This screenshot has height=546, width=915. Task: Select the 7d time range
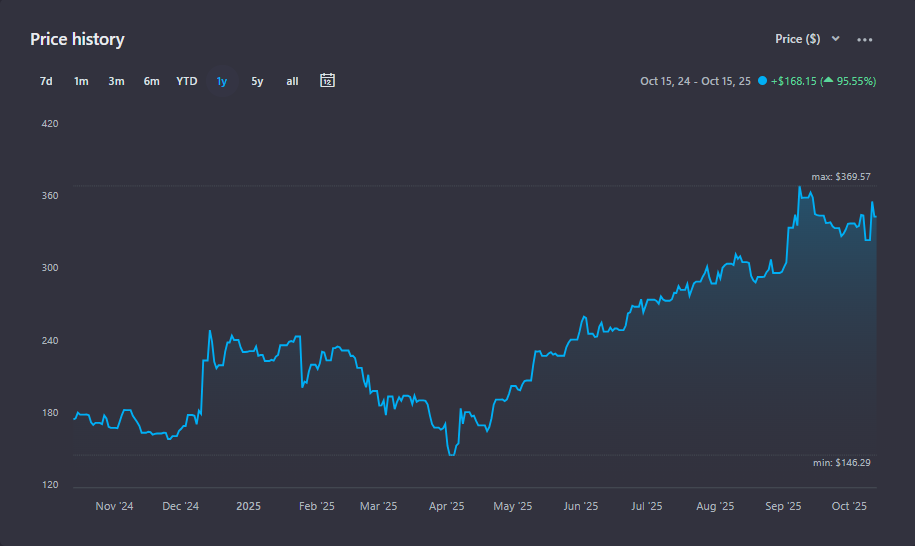[x=46, y=81]
